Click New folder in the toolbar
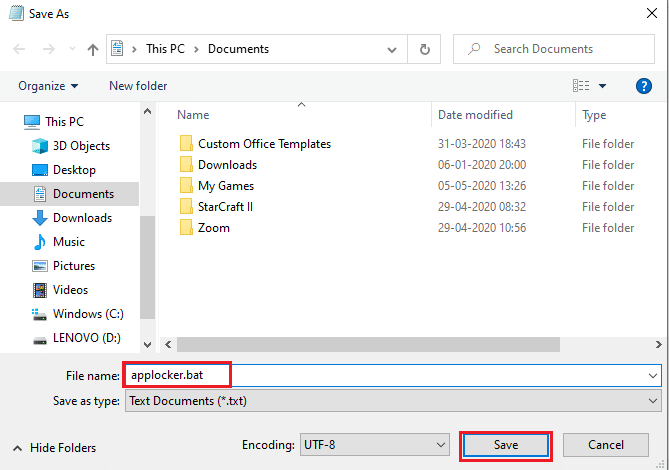The height and width of the screenshot is (470, 669). click(138, 86)
